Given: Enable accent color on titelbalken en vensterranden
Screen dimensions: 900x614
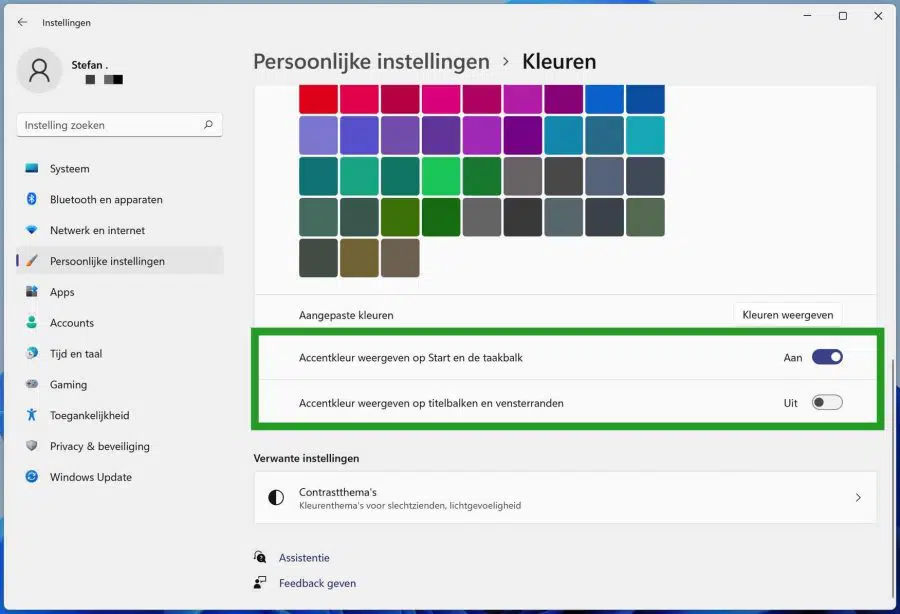Looking at the screenshot, I should pos(827,402).
